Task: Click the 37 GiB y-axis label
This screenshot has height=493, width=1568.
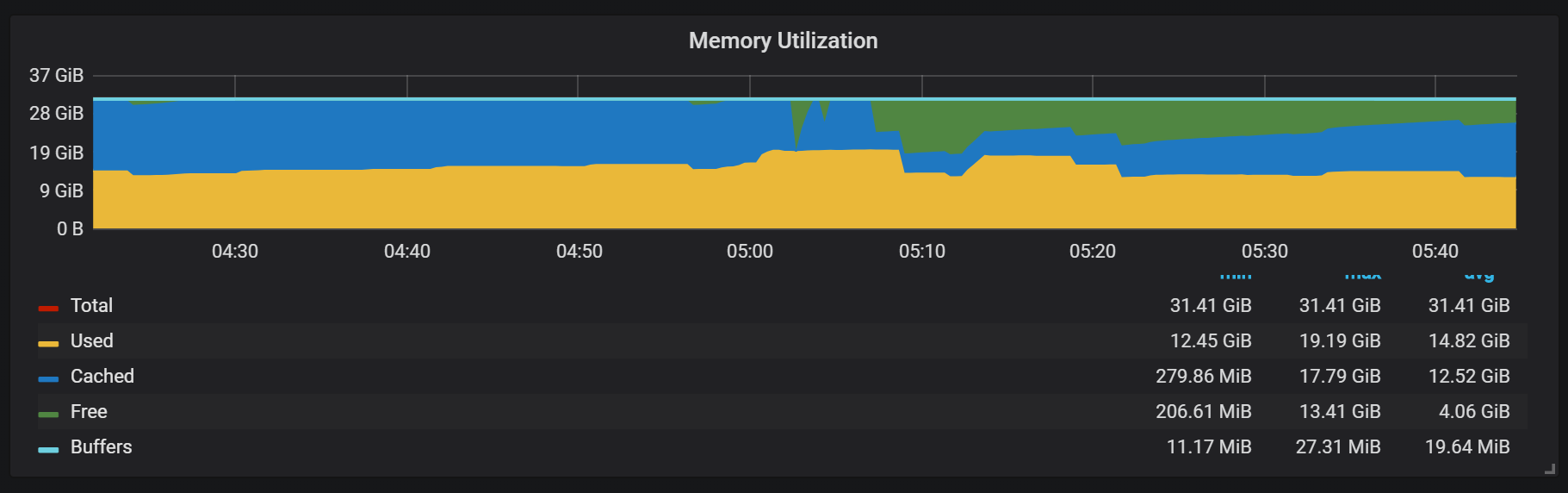Action: [x=56, y=76]
